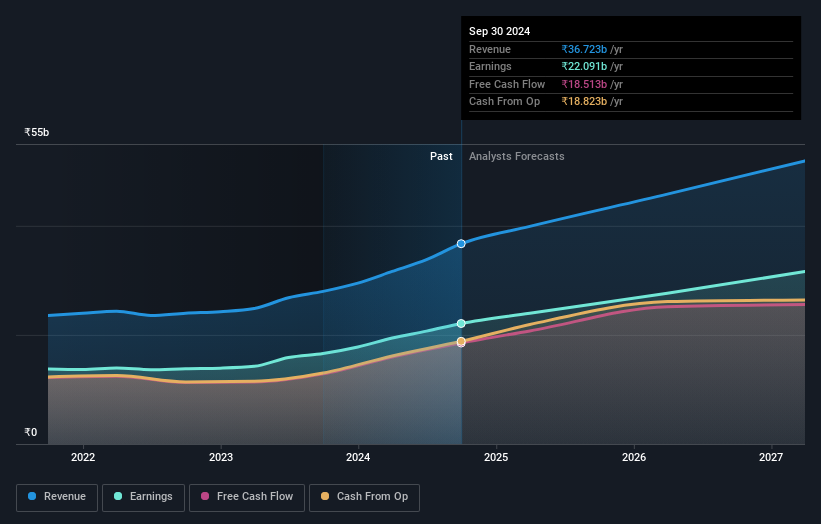Click the ₹36.723b revenue value
Image resolution: width=821 pixels, height=524 pixels.
click(584, 49)
